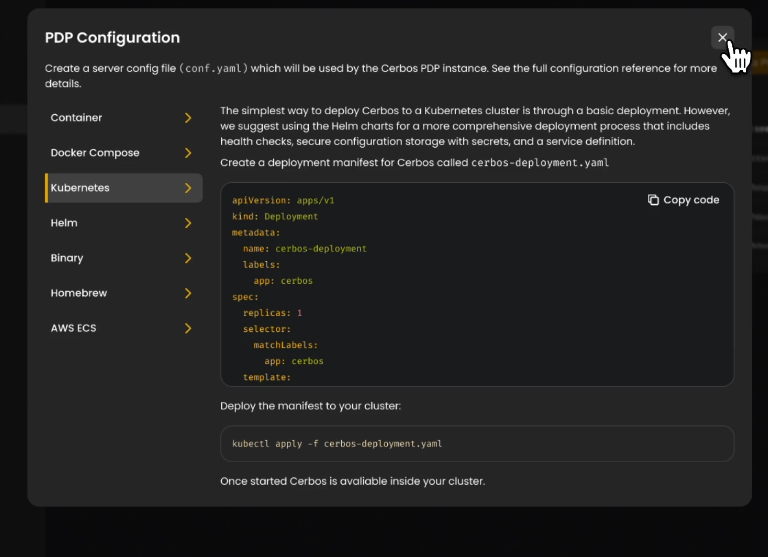The image size is (768, 557).
Task: Open the AWS ECS tab
Action: [123, 328]
